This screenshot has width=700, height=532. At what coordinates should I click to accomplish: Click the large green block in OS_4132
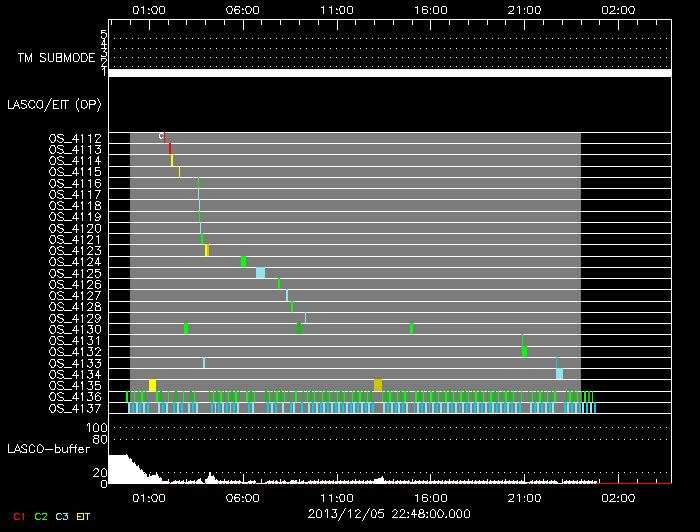524,352
